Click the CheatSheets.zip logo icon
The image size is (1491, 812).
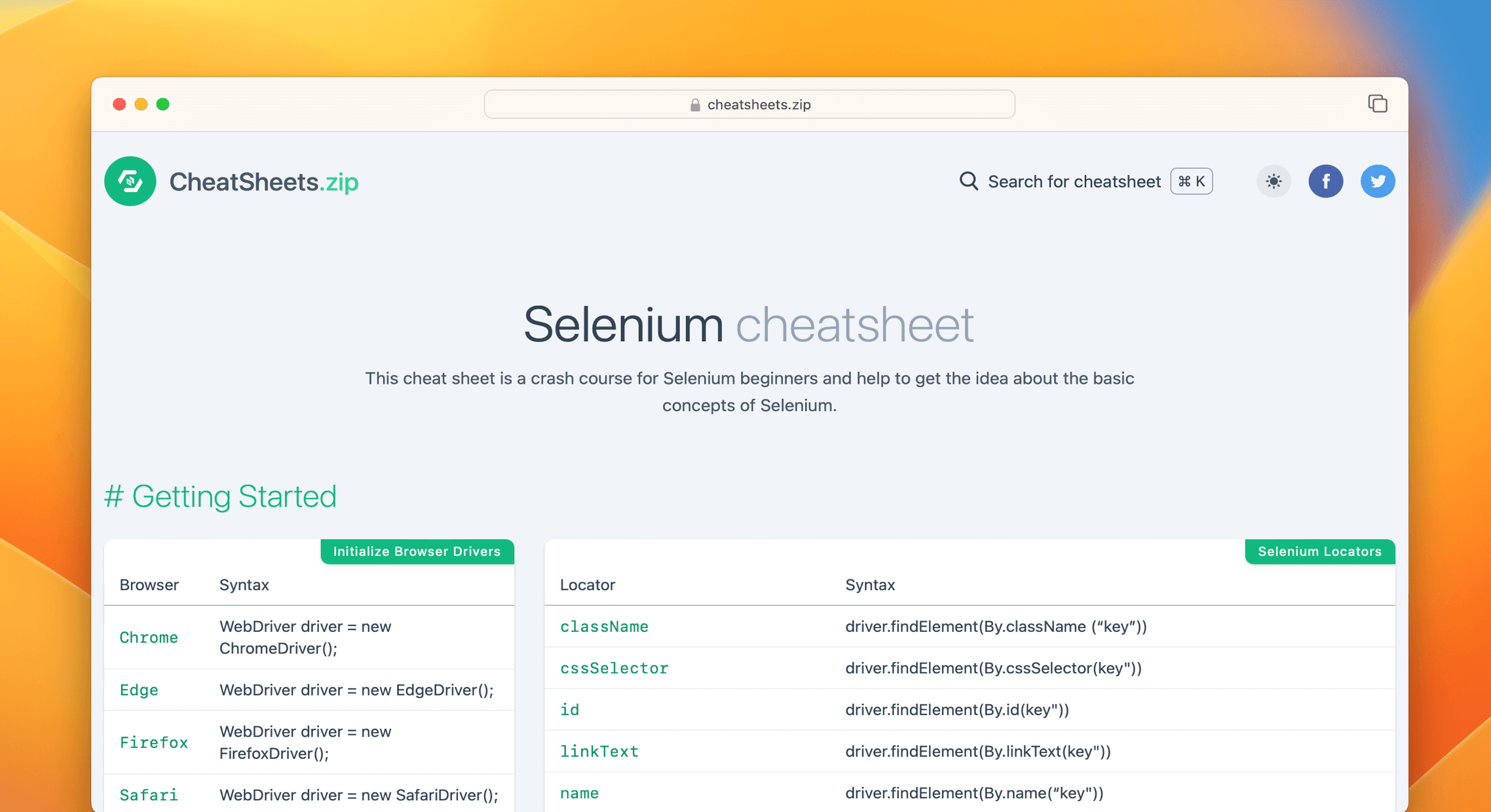point(130,181)
